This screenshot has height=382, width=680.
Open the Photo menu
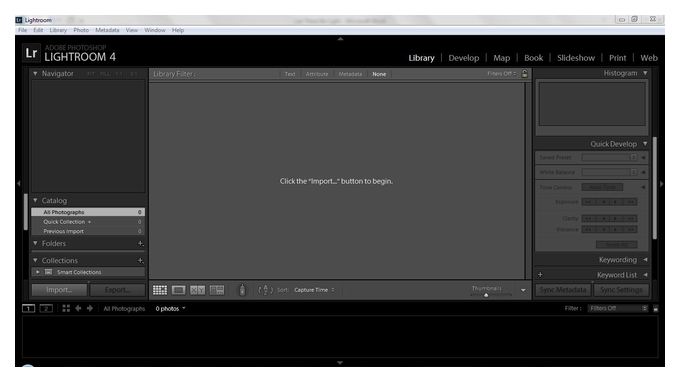[81, 30]
